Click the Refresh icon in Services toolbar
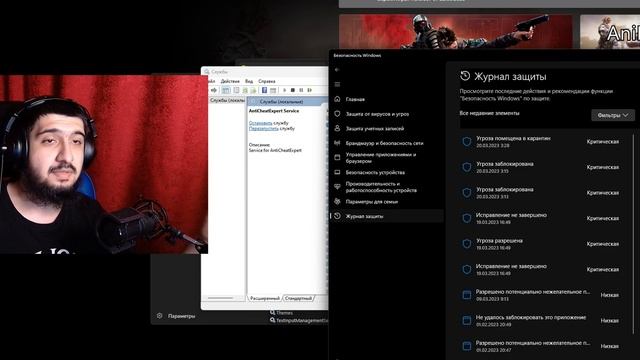The height and width of the screenshot is (360, 640). pos(245,90)
